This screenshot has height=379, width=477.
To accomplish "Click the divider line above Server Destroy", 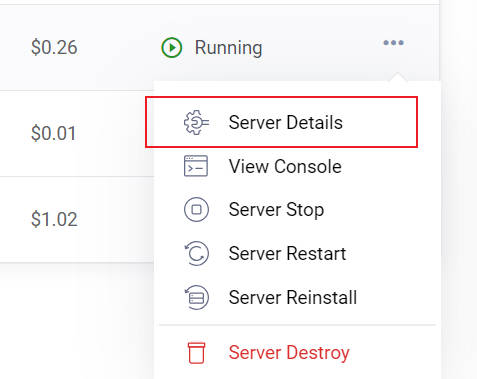I will tap(297, 324).
